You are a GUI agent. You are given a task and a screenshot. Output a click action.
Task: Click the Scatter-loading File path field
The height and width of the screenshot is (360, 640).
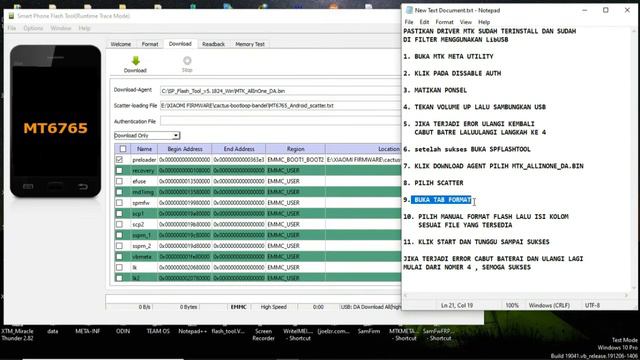click(280, 106)
